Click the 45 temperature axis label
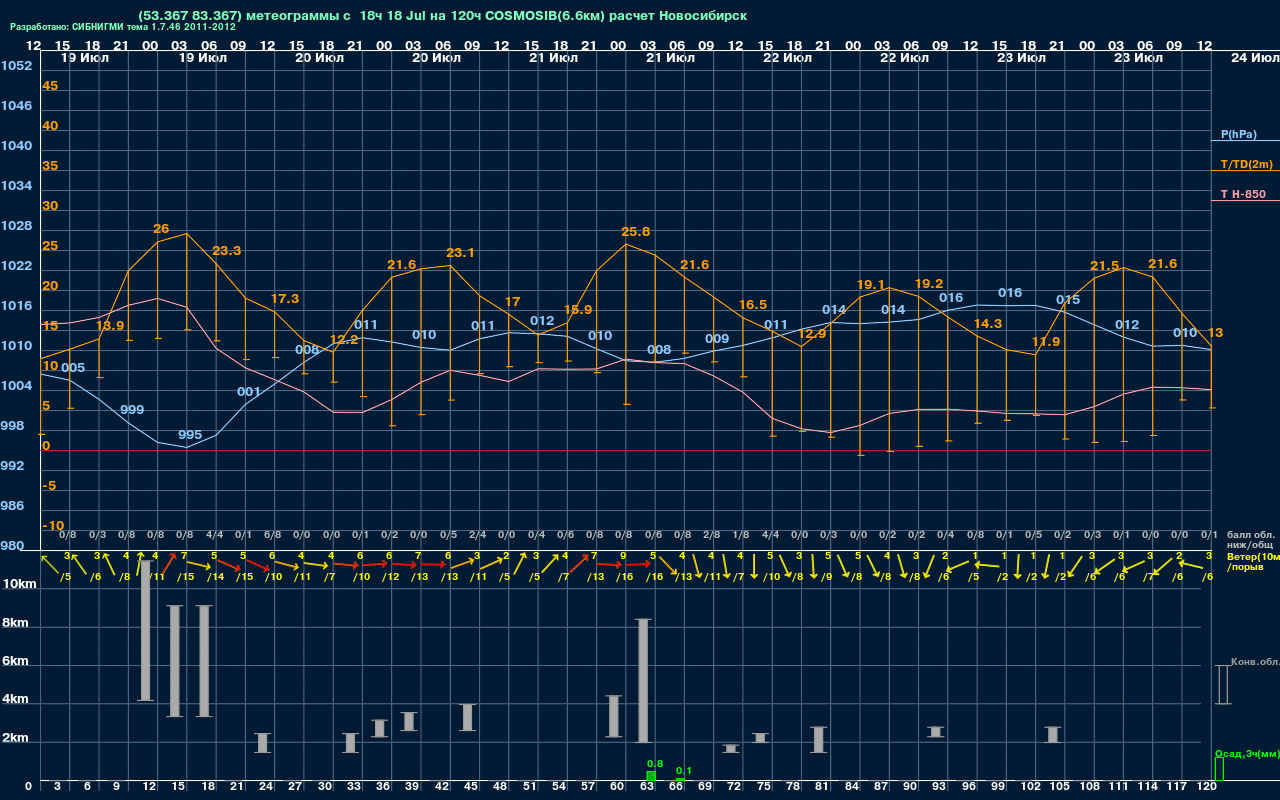1280x800 pixels. [x=50, y=85]
